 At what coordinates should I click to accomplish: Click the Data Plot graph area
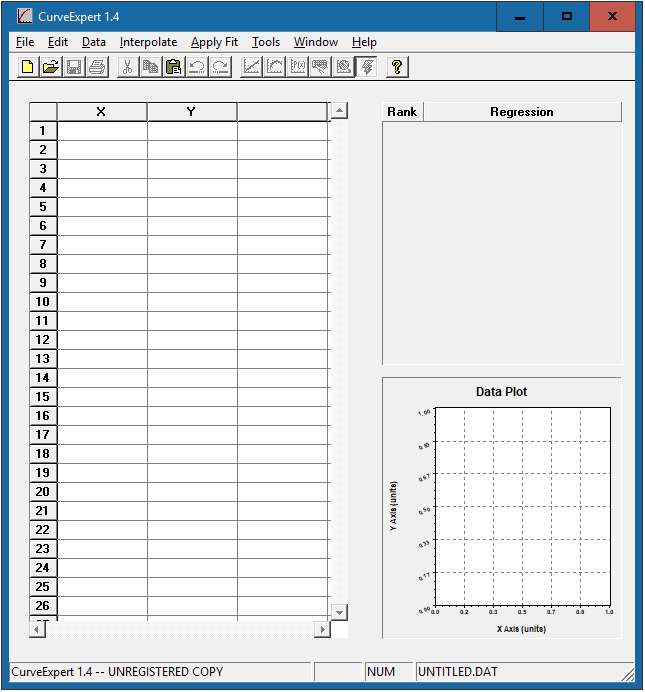pos(523,507)
